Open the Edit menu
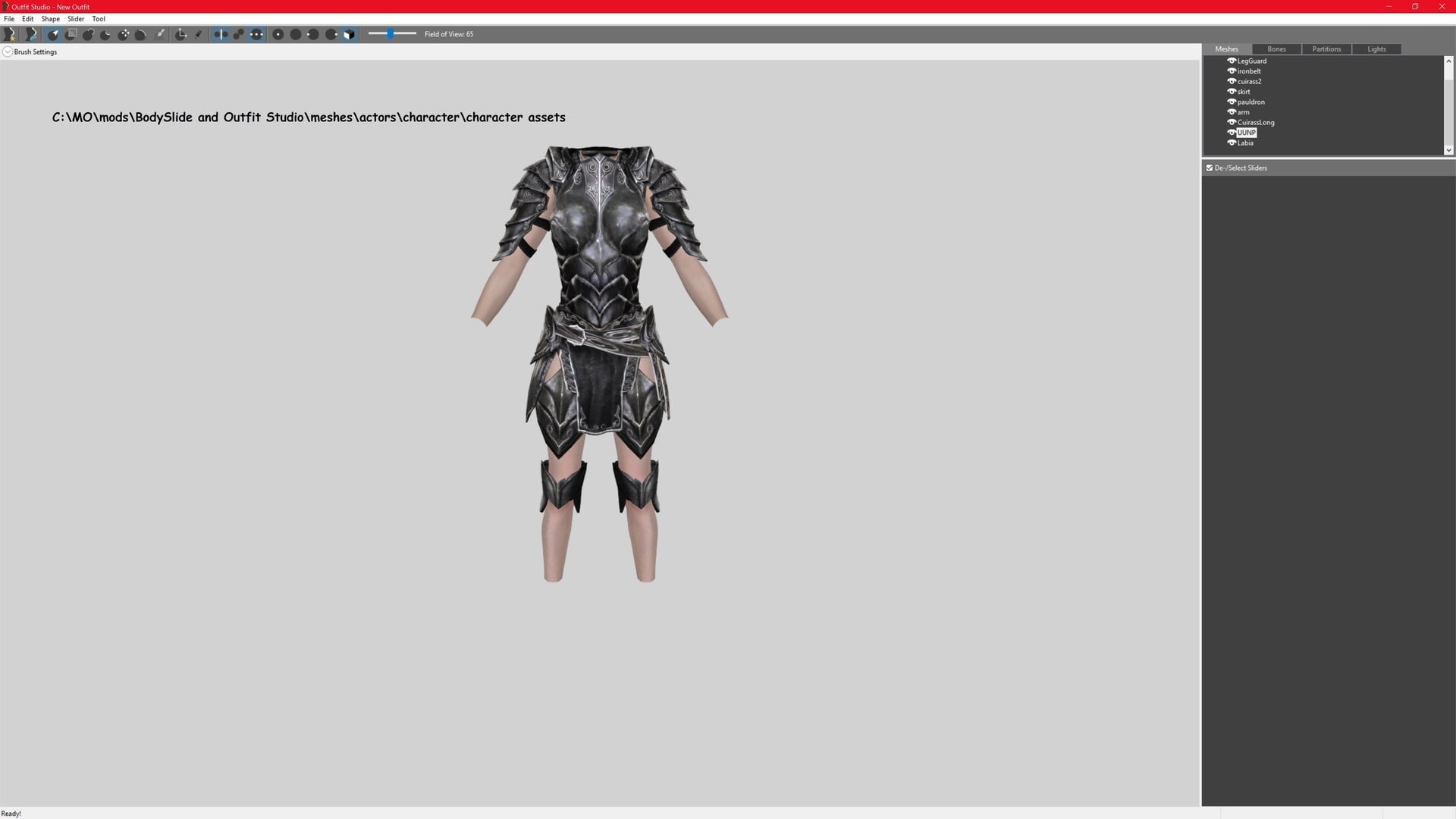This screenshot has height=819, width=1456. [x=27, y=19]
